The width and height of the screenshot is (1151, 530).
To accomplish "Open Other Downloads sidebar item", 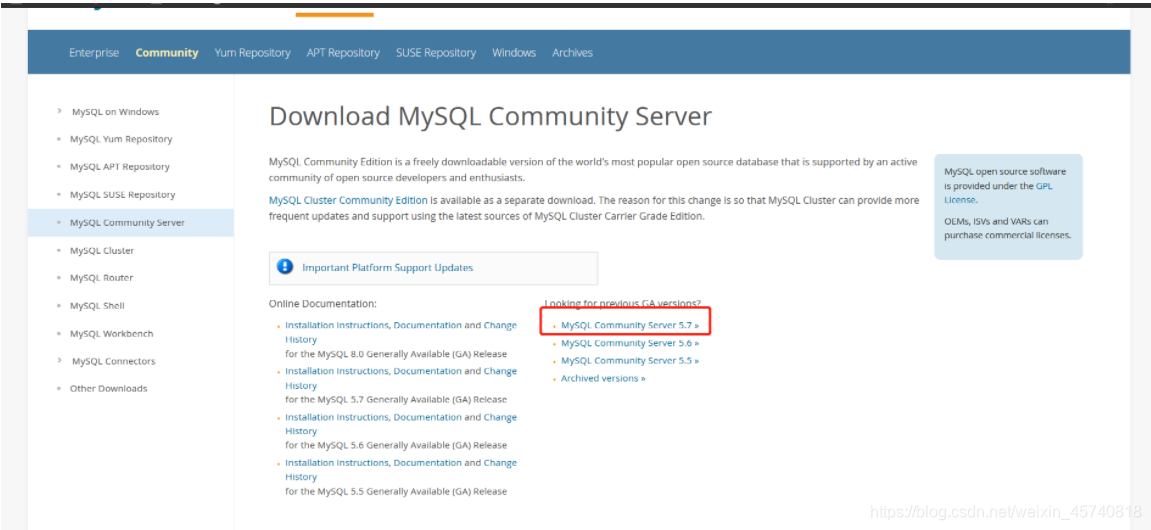I will point(109,388).
